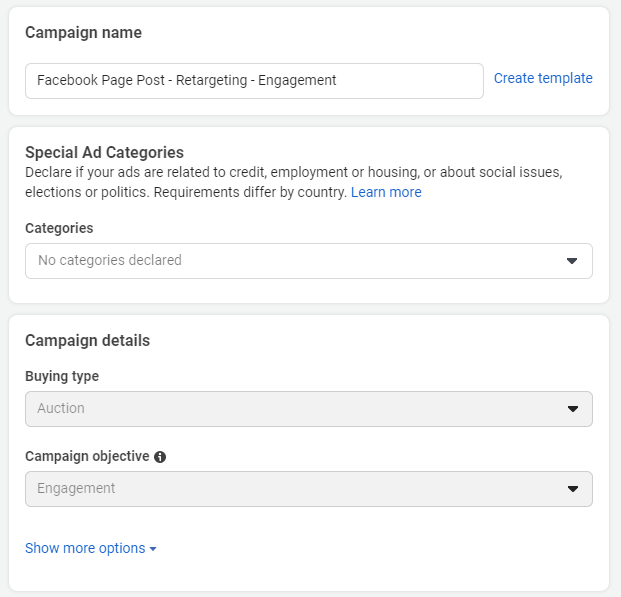This screenshot has height=597, width=621.
Task: Click the Buying type dropdown arrow icon
Action: 573,408
